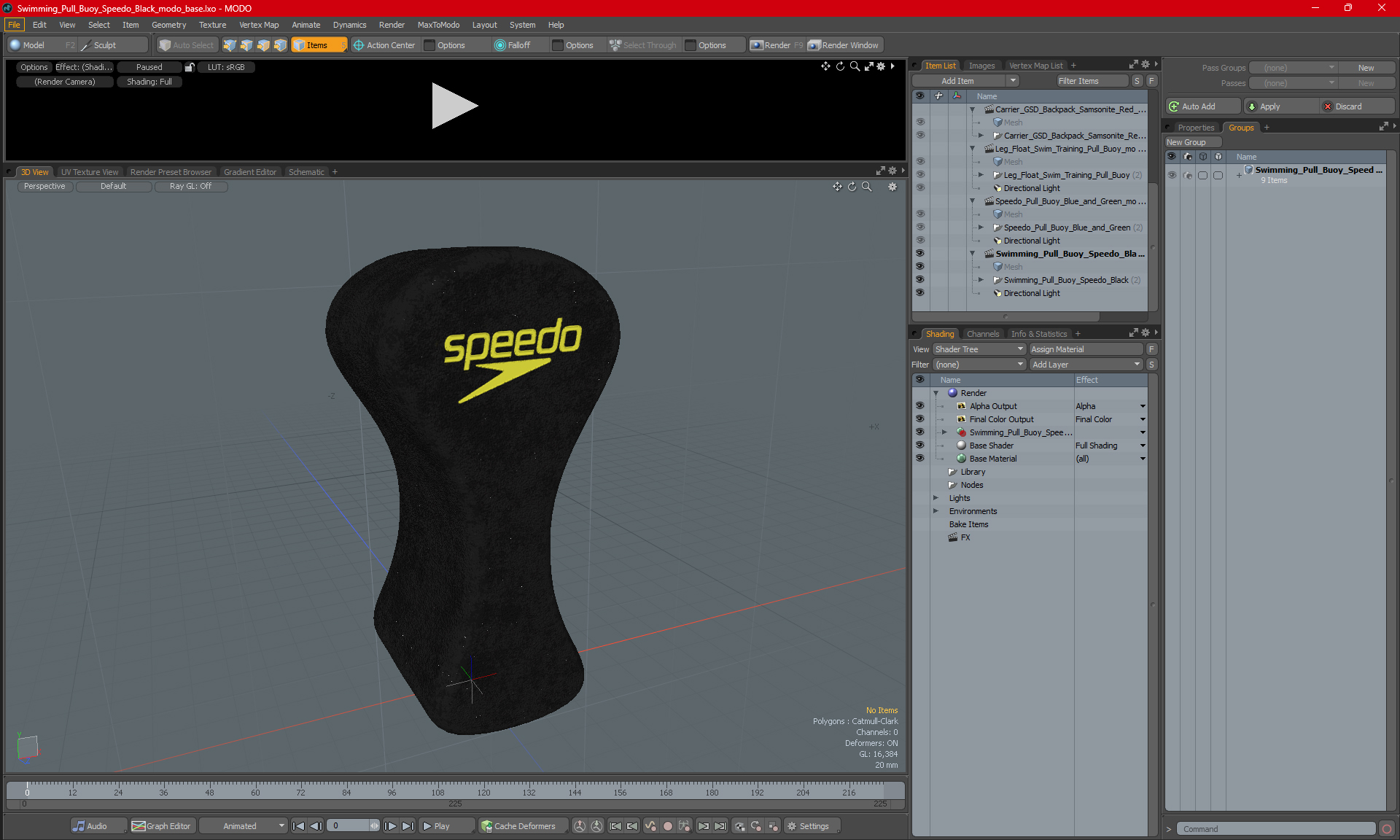Viewport: 1400px width, 840px height.
Task: Switch to Images tab
Action: pos(981,66)
